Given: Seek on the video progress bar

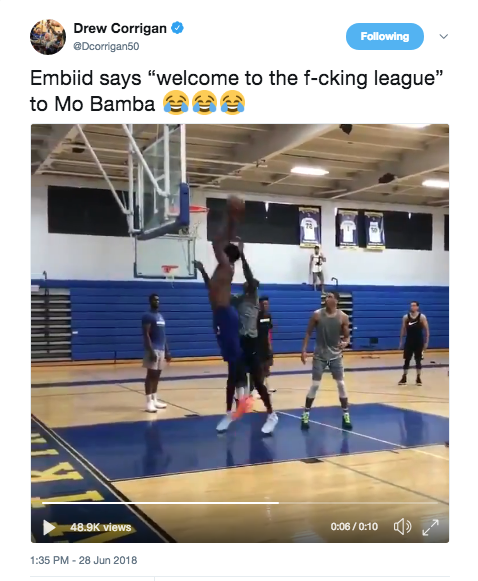Looking at the screenshot, I should (240, 503).
